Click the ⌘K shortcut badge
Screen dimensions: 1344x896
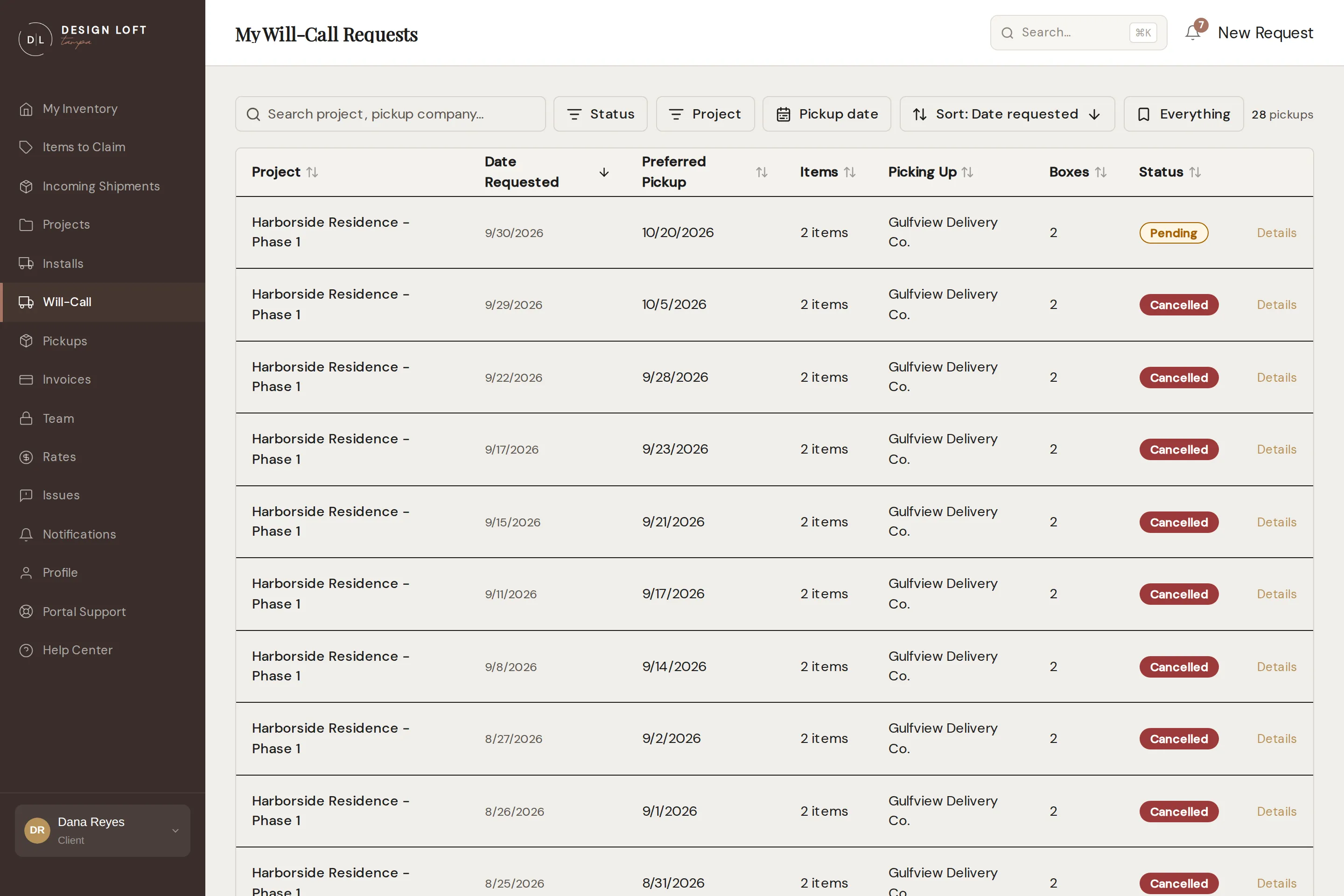pos(1143,33)
